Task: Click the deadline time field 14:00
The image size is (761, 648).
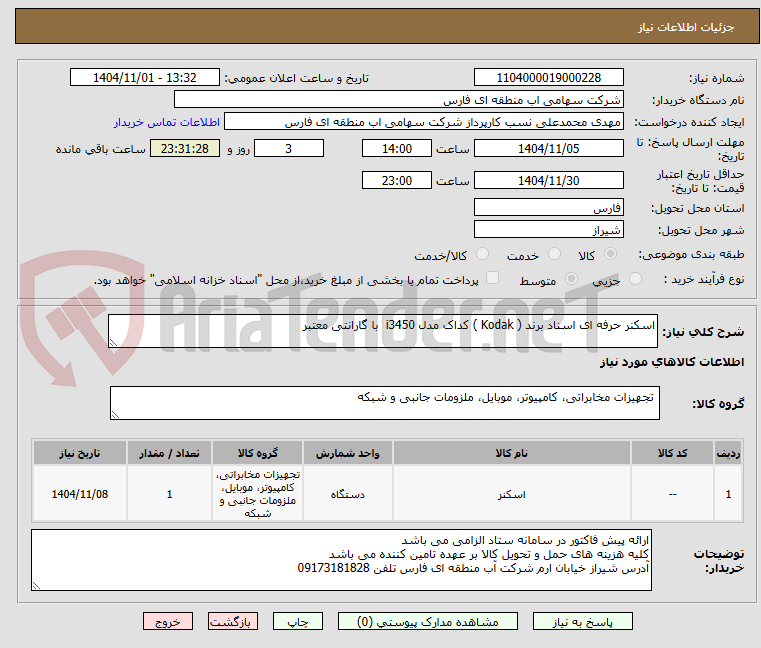Action: coord(397,149)
